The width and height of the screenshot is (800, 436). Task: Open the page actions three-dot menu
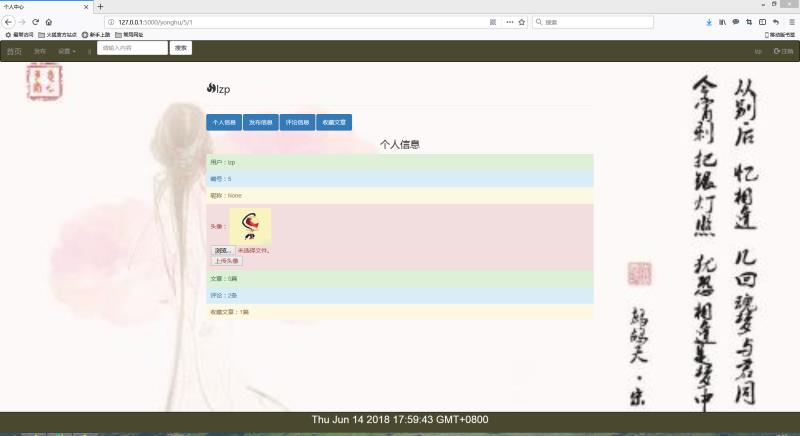click(x=509, y=22)
